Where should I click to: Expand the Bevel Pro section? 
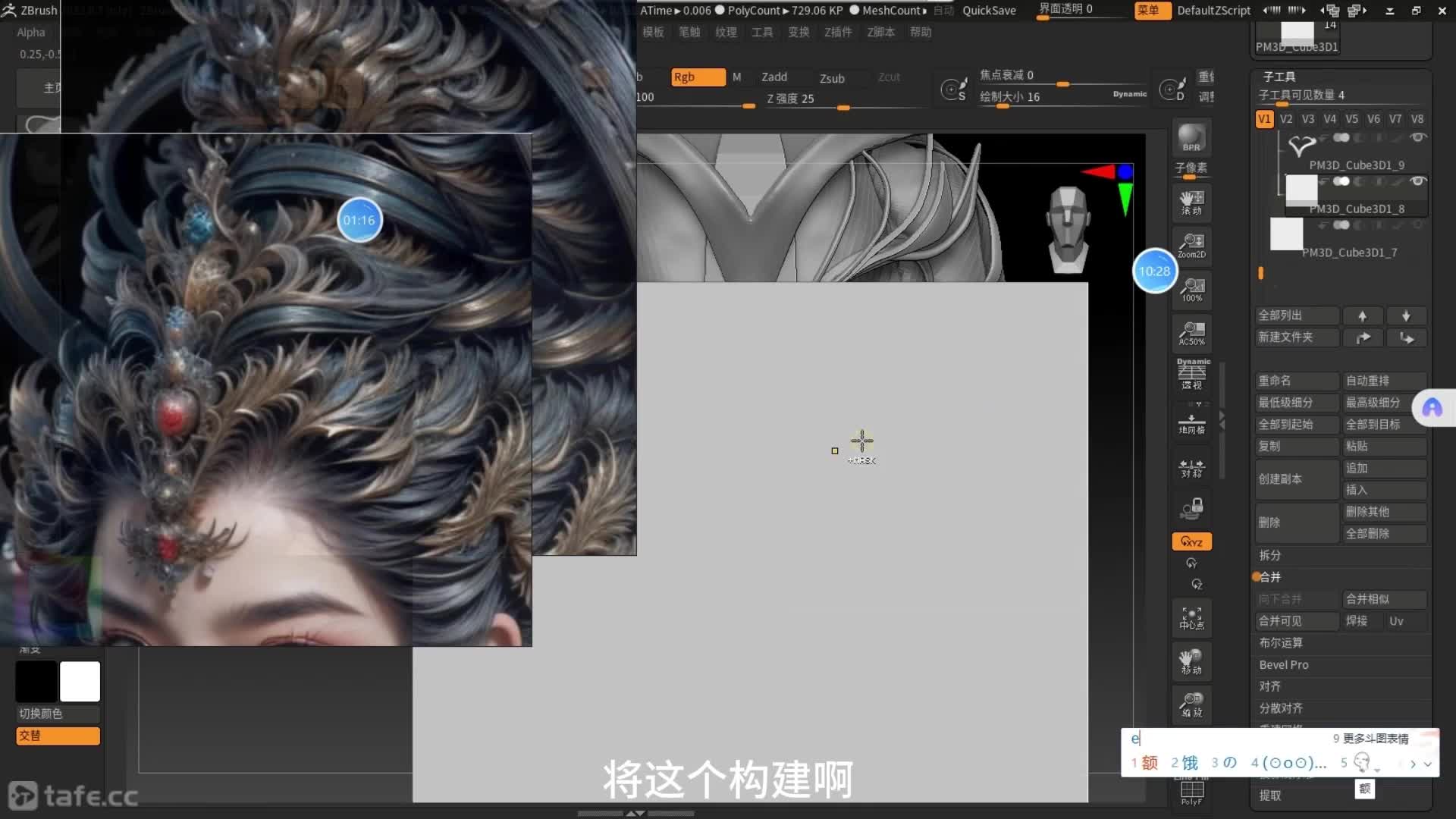[x=1284, y=664]
